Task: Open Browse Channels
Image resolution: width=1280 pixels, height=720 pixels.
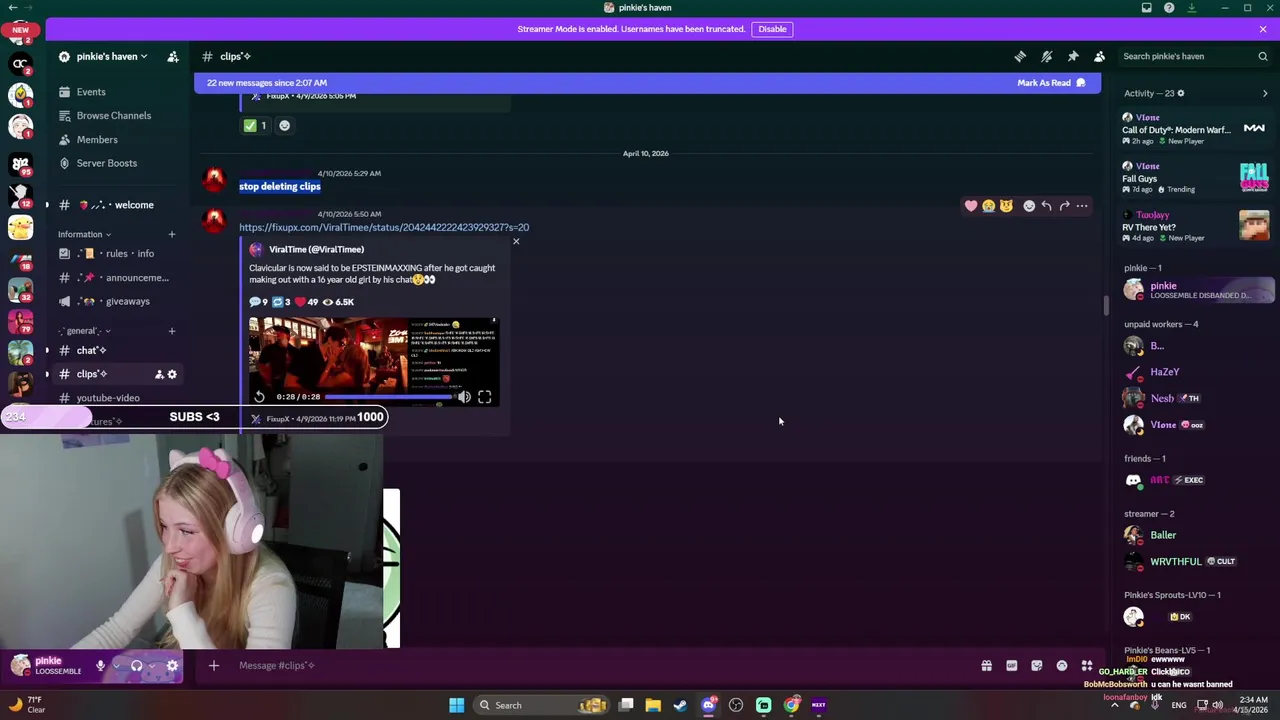Action: 116,116
